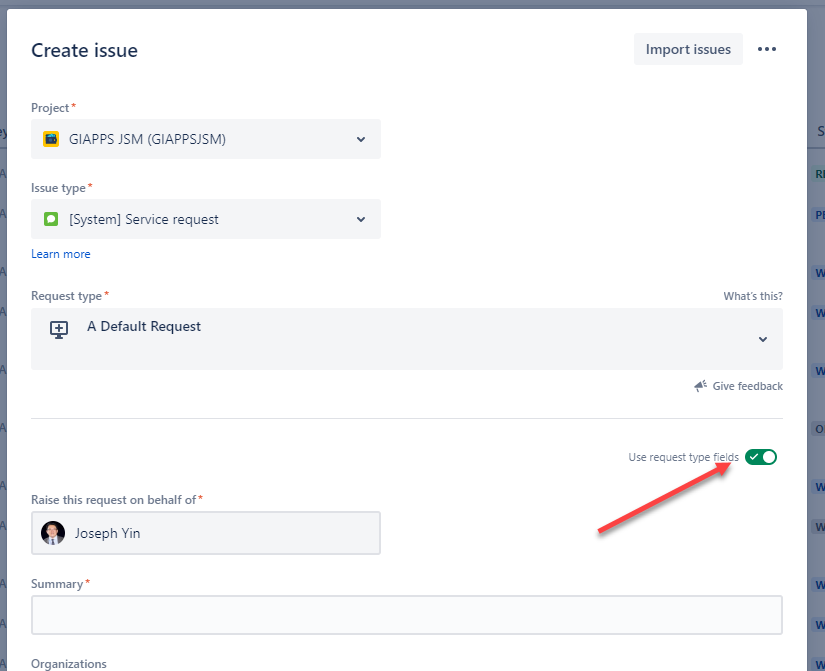Click the Create issue heading text
Viewport: 825px width, 671px height.
point(84,51)
